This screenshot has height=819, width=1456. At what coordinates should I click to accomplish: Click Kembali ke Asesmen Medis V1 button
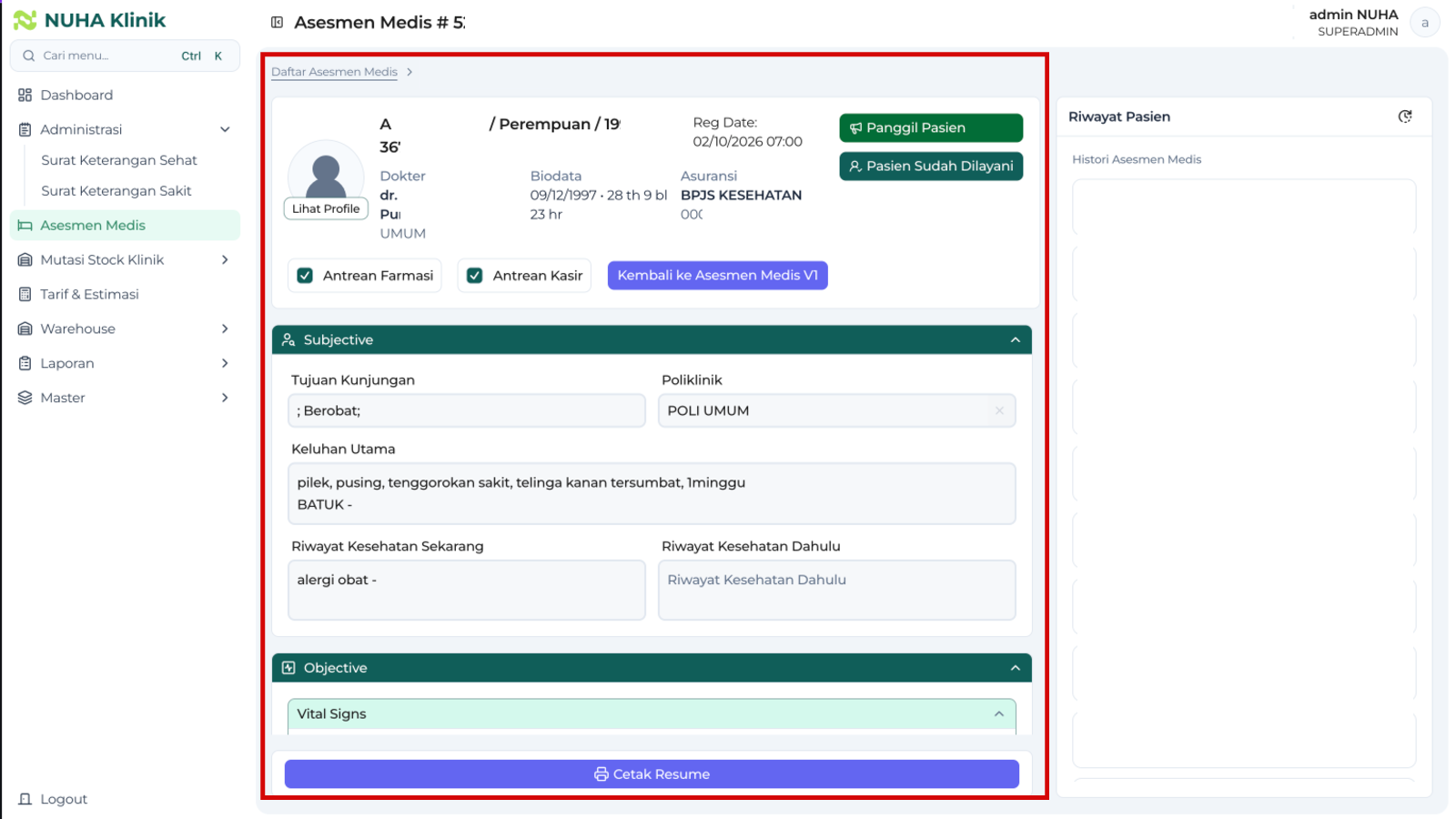pyautogui.click(x=717, y=275)
